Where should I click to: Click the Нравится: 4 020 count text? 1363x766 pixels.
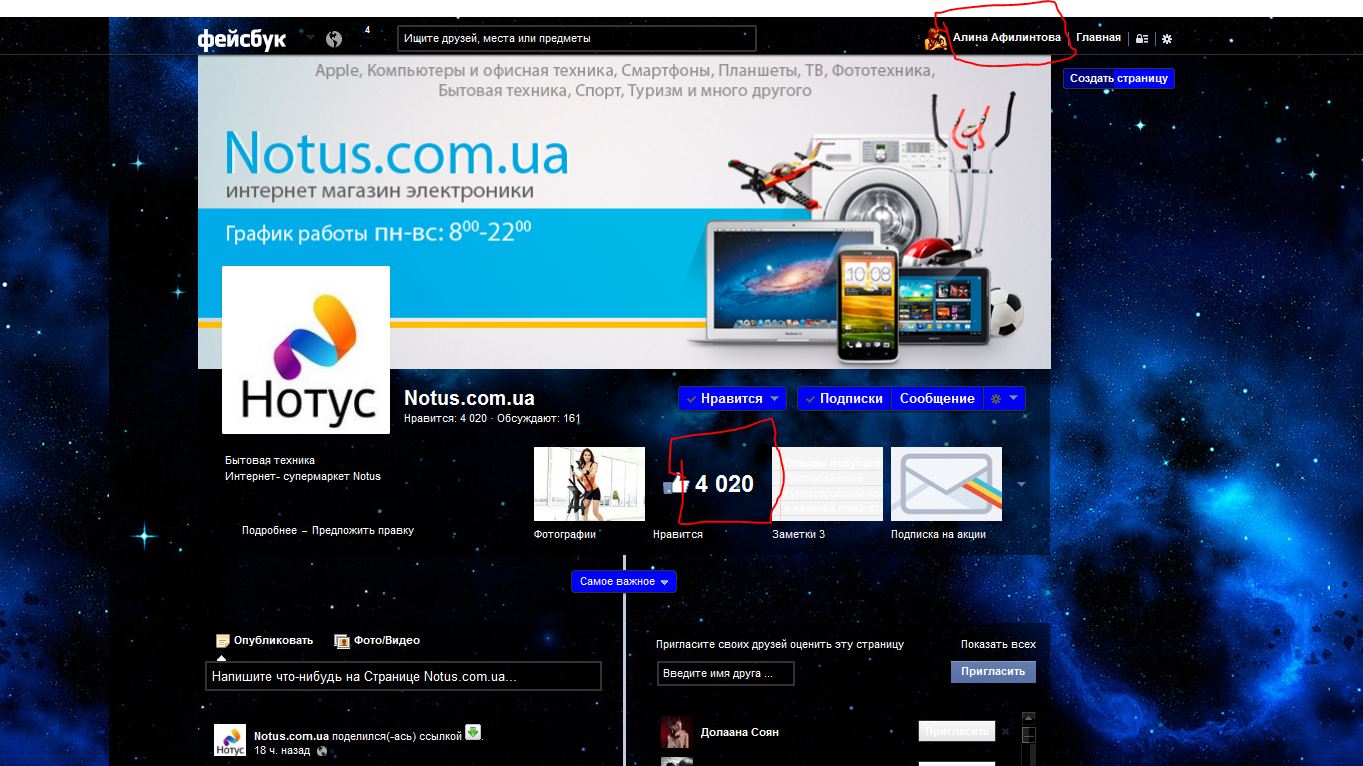445,419
